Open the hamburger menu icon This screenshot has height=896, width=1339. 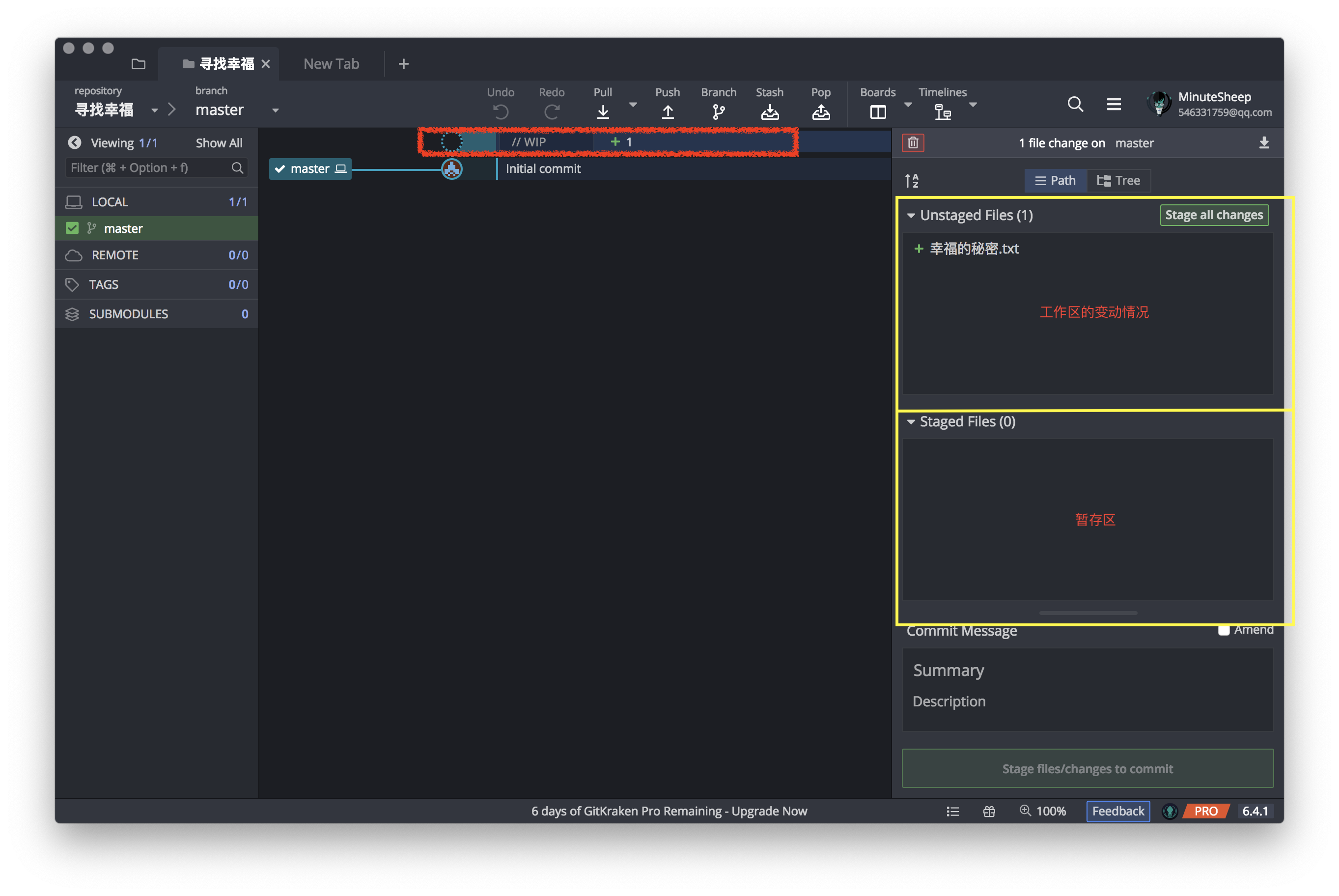pos(1114,104)
